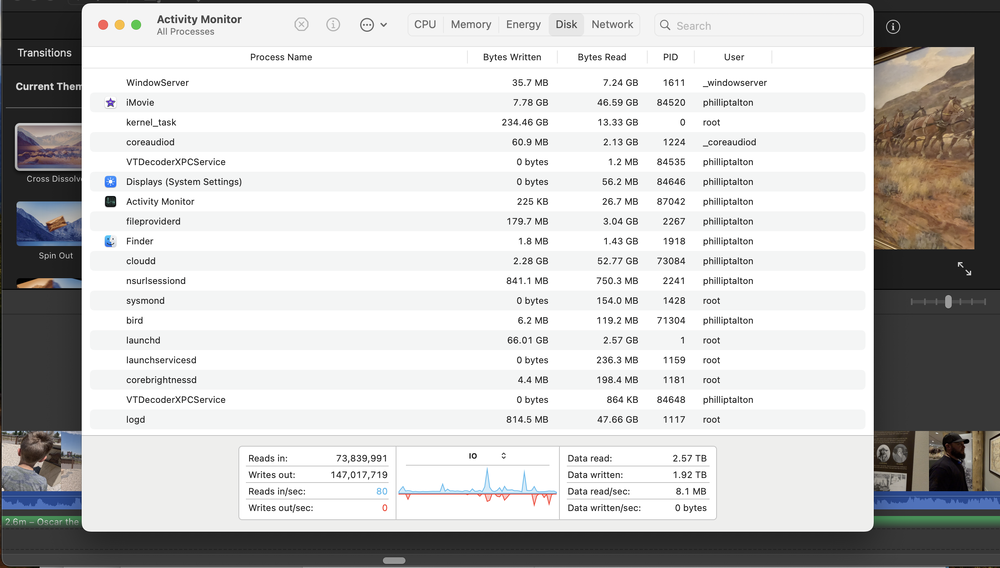Select the Cross Dissolve transition thumbnail
This screenshot has width=1000, height=568.
click(49, 147)
